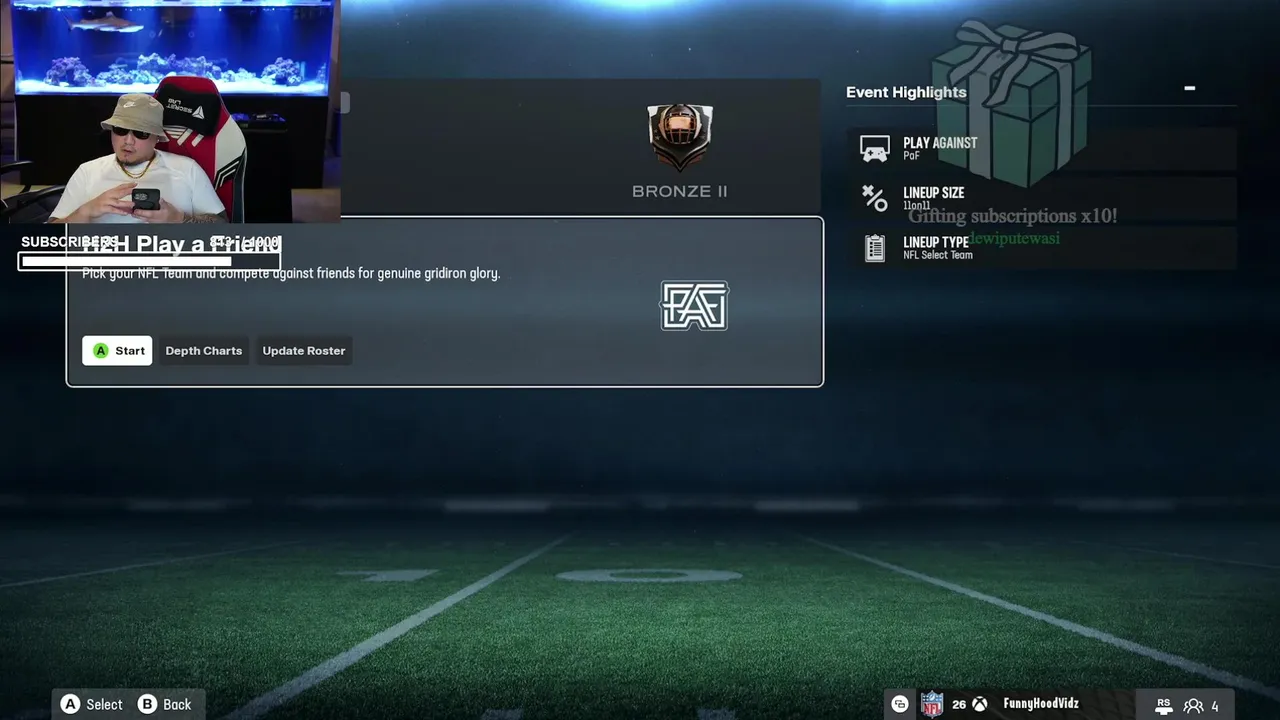Open Depth Charts
Viewport: 1280px width, 720px height.
point(203,351)
